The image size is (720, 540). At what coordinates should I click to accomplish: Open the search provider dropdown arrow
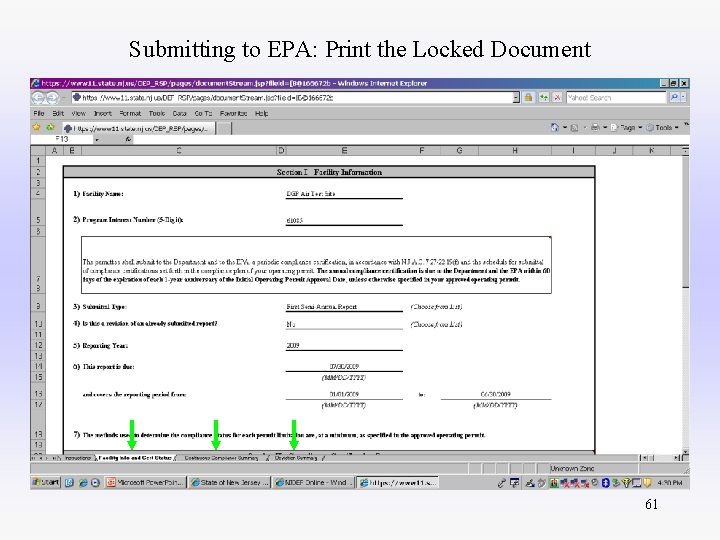684,97
